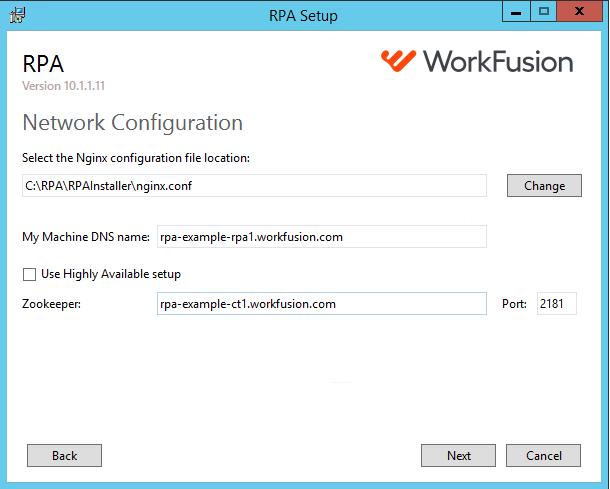This screenshot has height=489, width=610.
Task: Minimize the RPA Setup window
Action: pyautogui.click(x=516, y=12)
